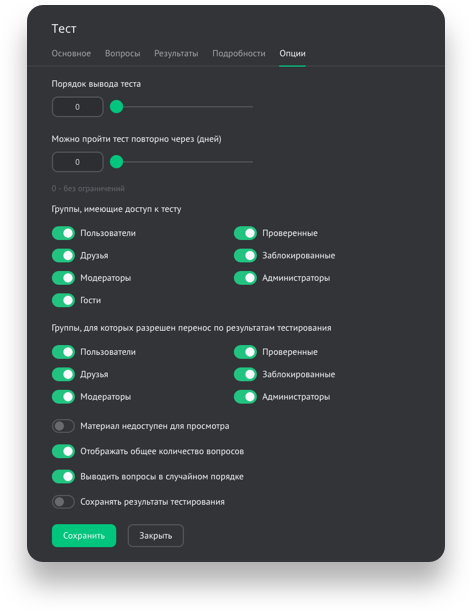The height and width of the screenshot is (611, 472).
Task: Click the repeat-test days slider handle
Action: click(117, 162)
